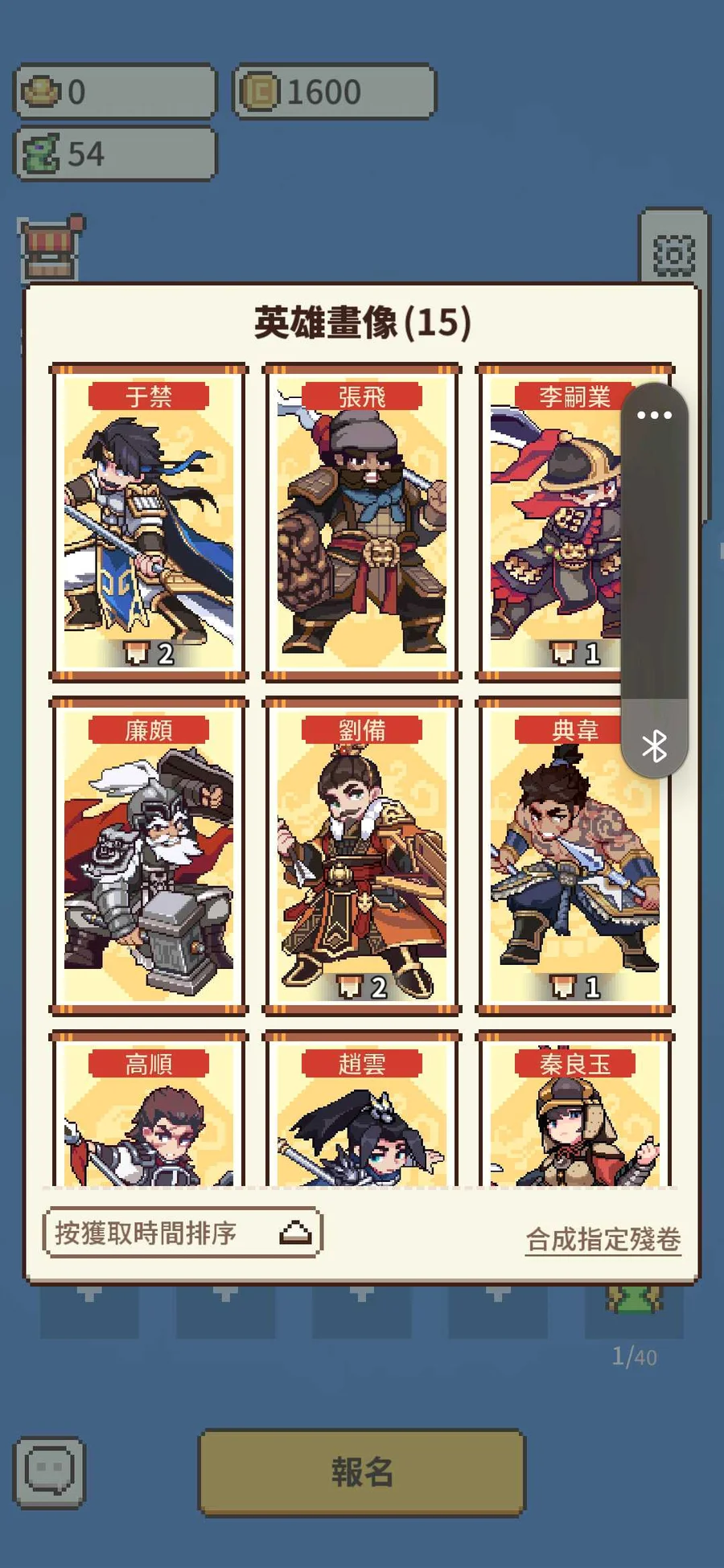This screenshot has width=724, height=1568.
Task: Tap the sort direction arrow toggle
Action: [295, 1233]
